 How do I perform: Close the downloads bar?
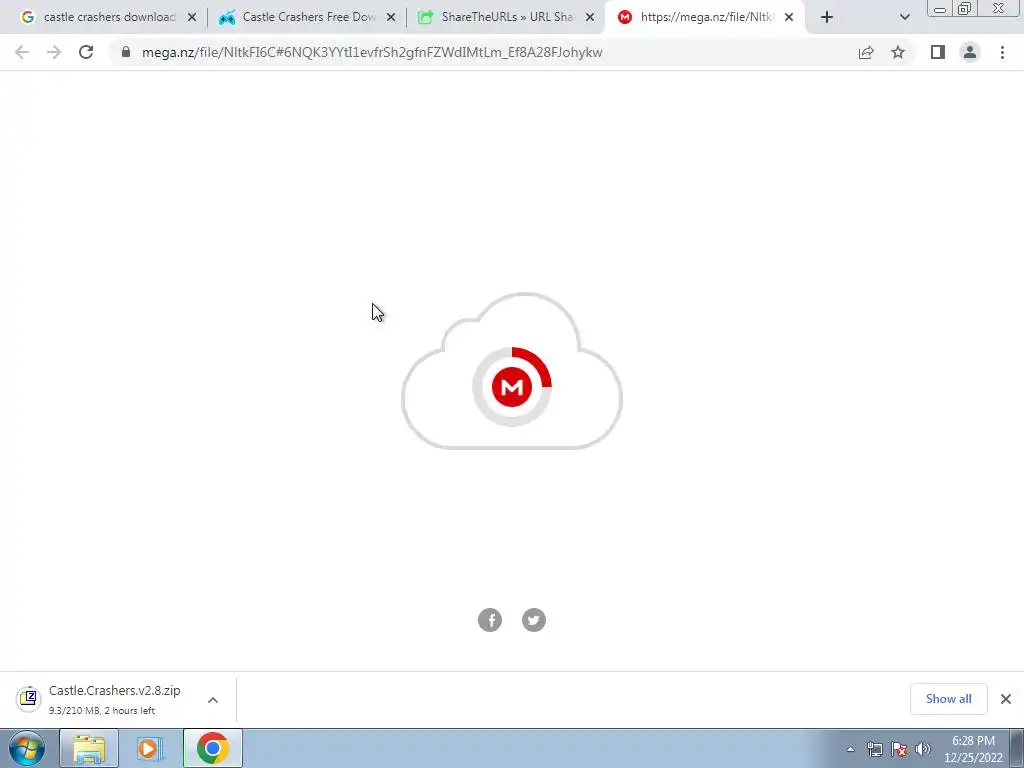[x=1006, y=699]
